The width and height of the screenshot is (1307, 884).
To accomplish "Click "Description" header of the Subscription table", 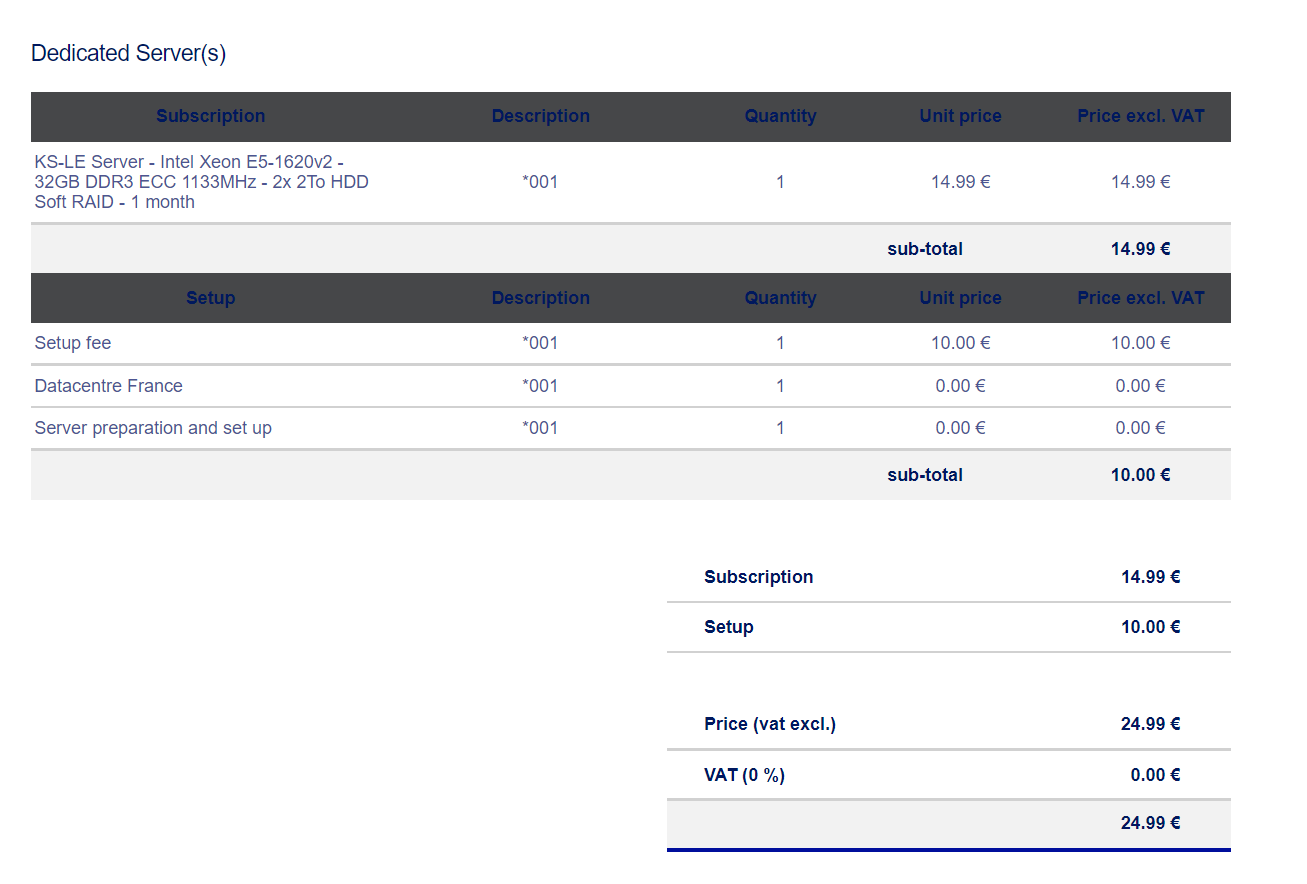I will [x=541, y=116].
